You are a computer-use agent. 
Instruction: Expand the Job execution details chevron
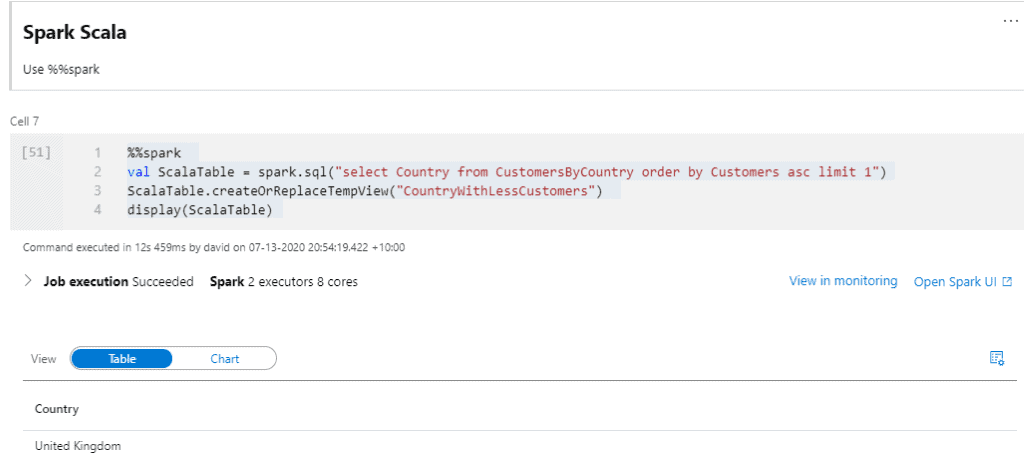tap(28, 281)
